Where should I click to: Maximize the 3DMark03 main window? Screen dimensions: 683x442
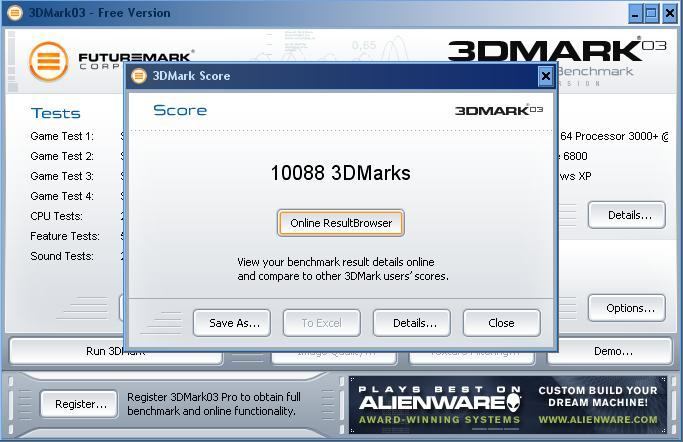tap(652, 13)
